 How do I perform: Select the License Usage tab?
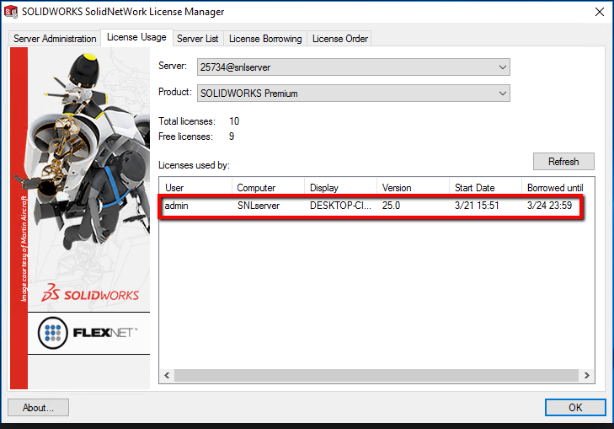pos(137,38)
